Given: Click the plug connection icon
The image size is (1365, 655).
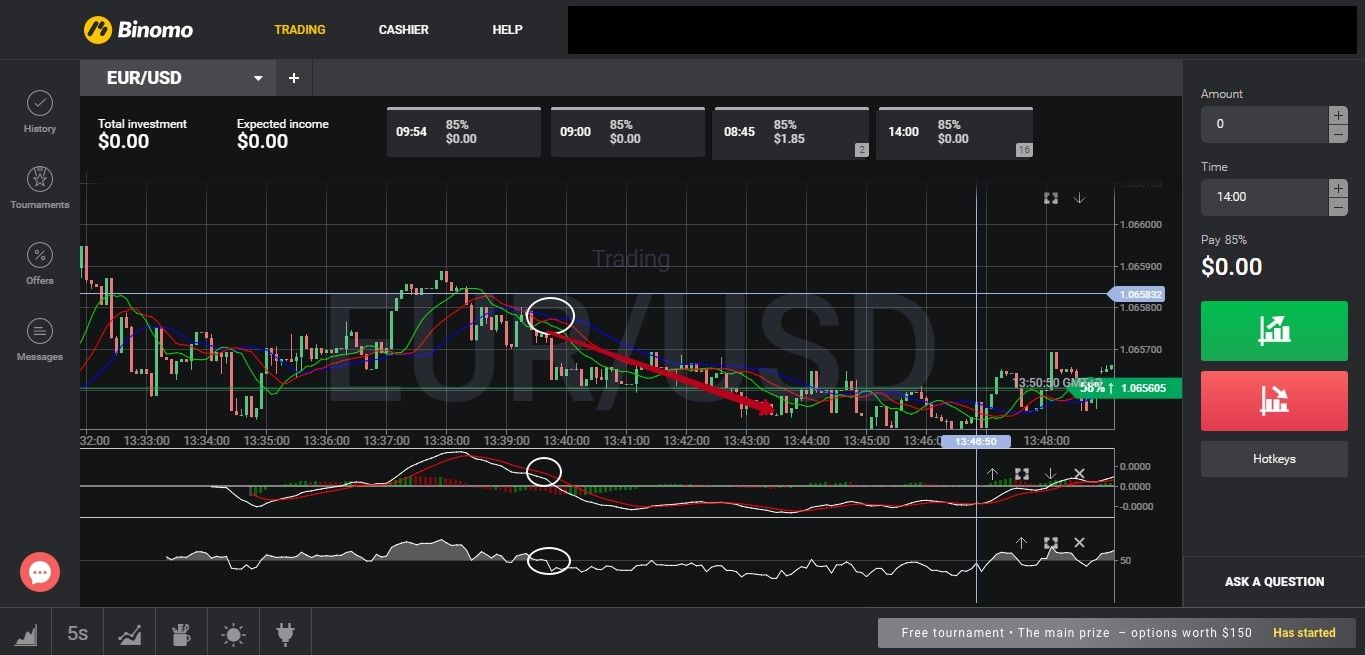Looking at the screenshot, I should [x=284, y=633].
